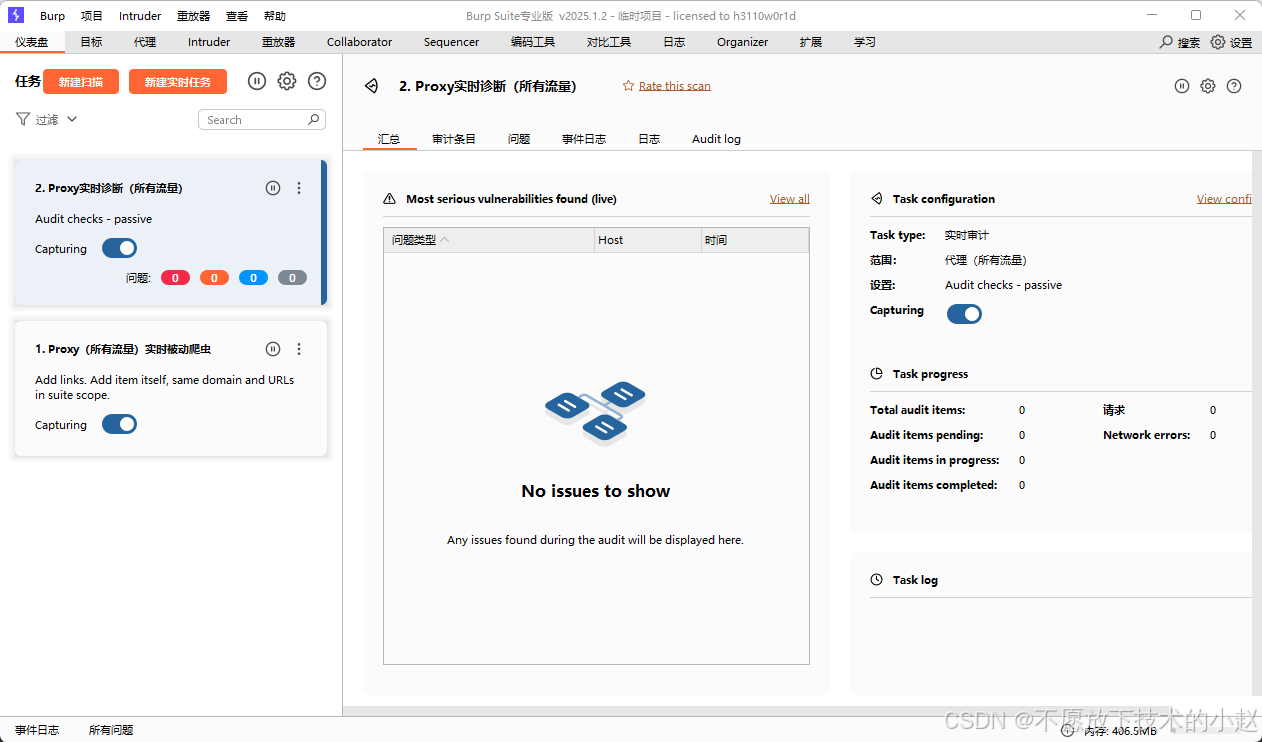The height and width of the screenshot is (742, 1262).
Task: Open the 项目 menu
Action: click(91, 16)
